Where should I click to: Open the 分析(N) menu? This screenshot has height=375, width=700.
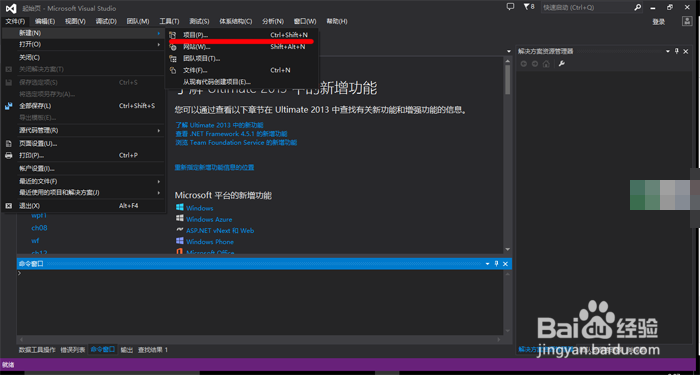(x=273, y=21)
